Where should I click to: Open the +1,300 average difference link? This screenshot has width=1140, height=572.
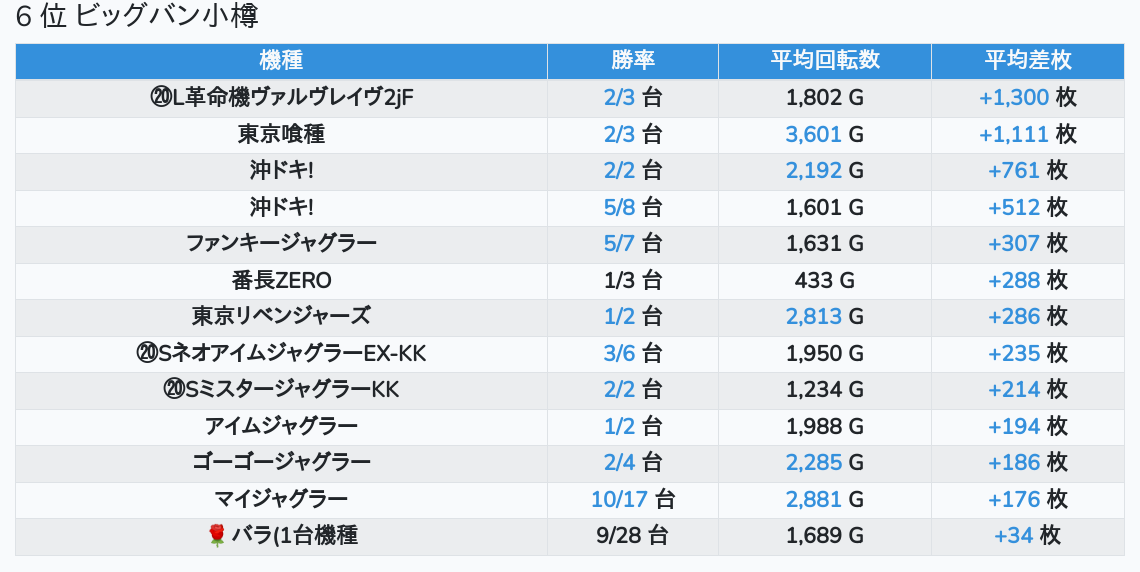click(1014, 98)
